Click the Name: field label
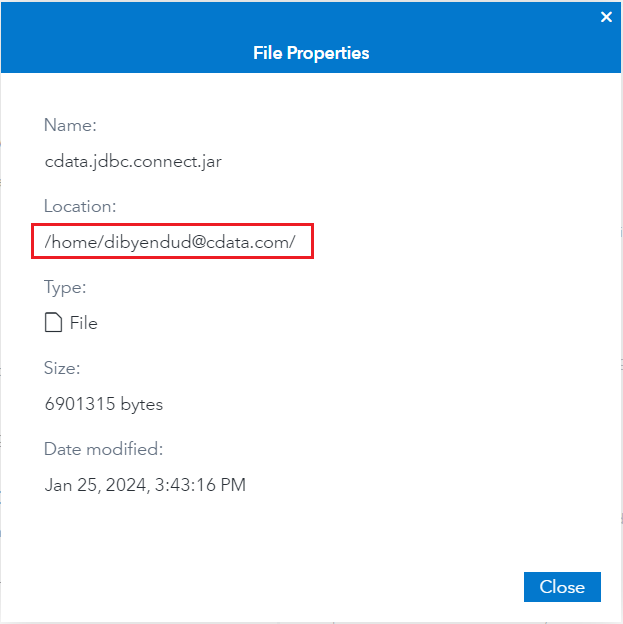623x624 pixels. [x=70, y=125]
